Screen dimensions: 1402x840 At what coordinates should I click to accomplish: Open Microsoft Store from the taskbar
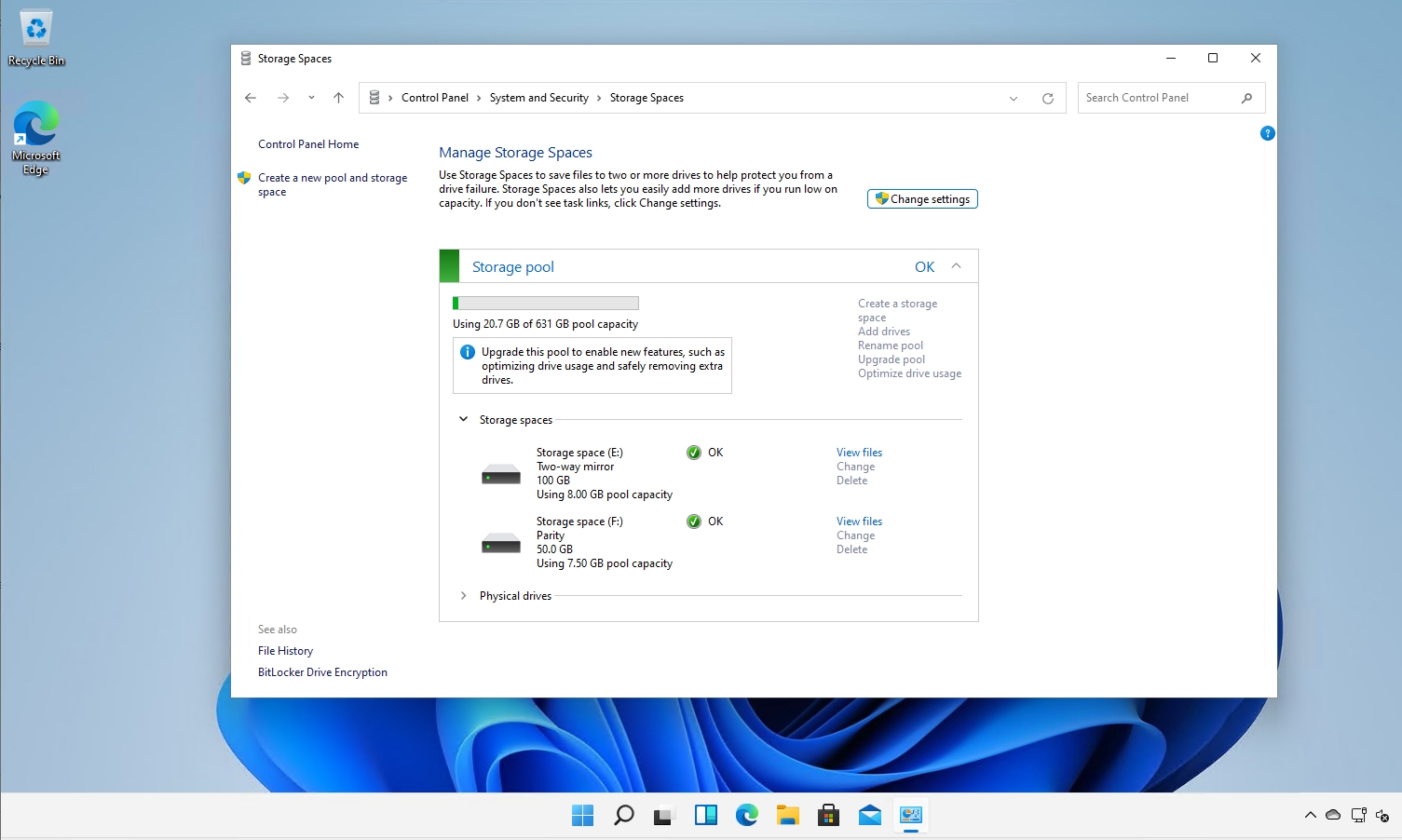pyautogui.click(x=828, y=814)
